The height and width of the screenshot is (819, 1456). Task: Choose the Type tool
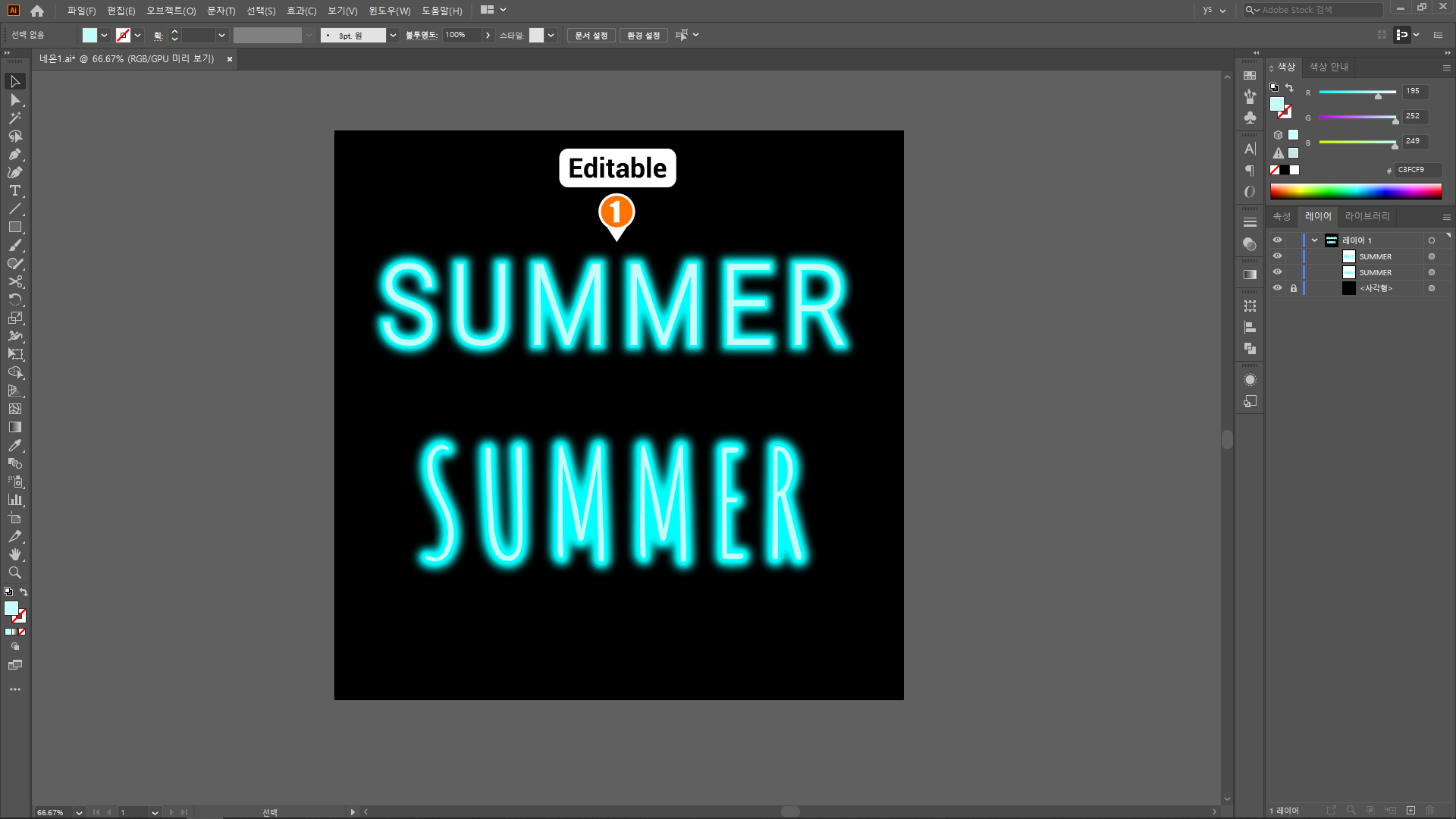14,191
